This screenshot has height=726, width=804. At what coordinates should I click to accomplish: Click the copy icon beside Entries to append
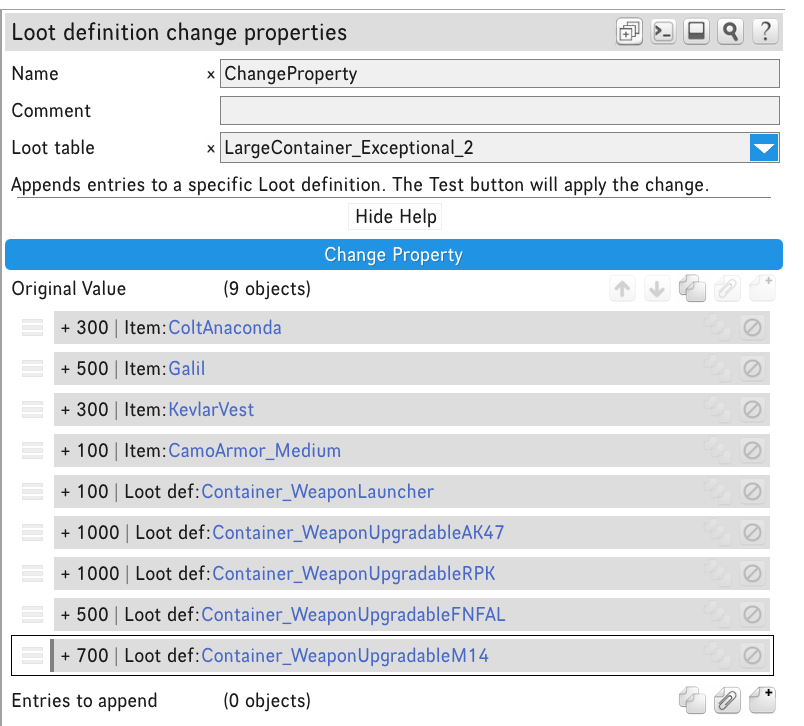coord(692,700)
